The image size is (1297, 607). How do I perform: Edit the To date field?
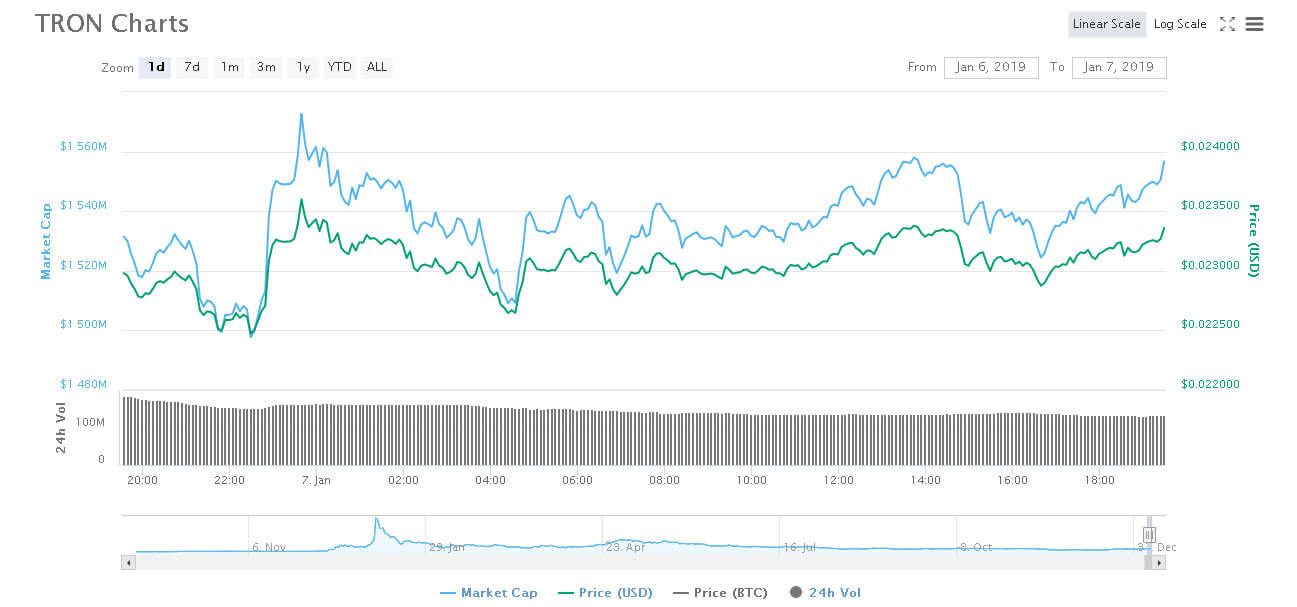1119,67
